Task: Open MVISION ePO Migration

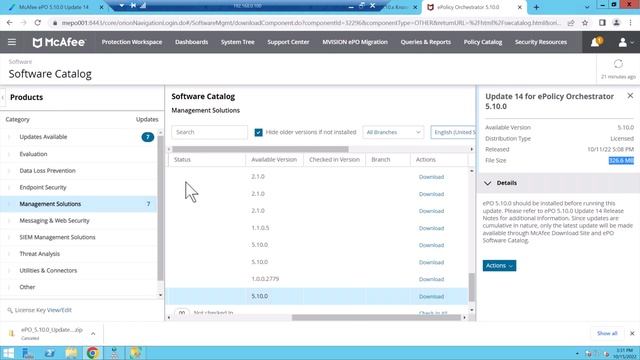Action: (x=355, y=42)
